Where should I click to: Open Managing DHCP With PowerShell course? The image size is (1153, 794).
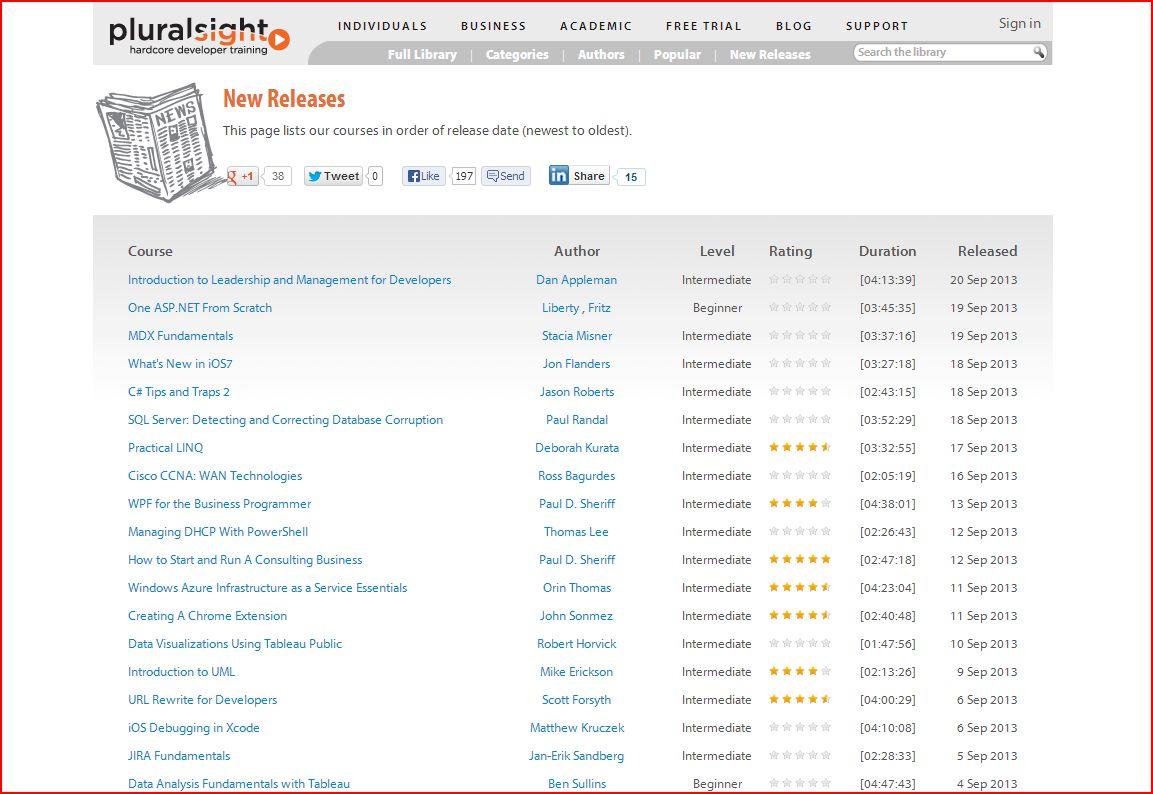click(x=218, y=532)
